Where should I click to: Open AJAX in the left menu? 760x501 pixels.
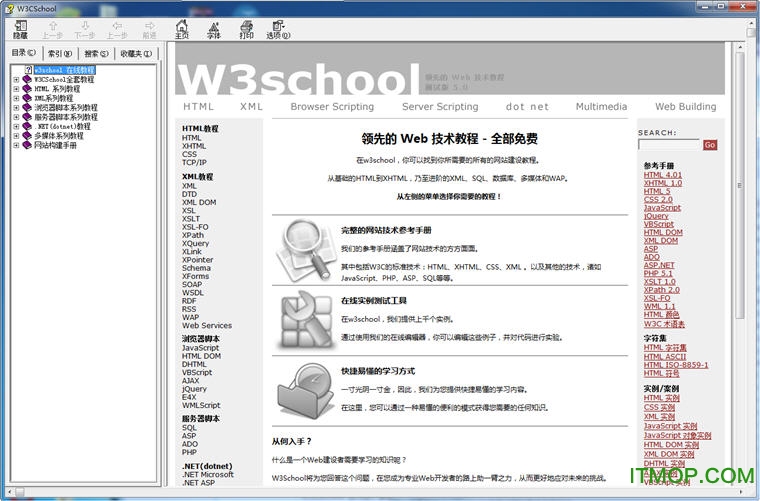[x=190, y=381]
